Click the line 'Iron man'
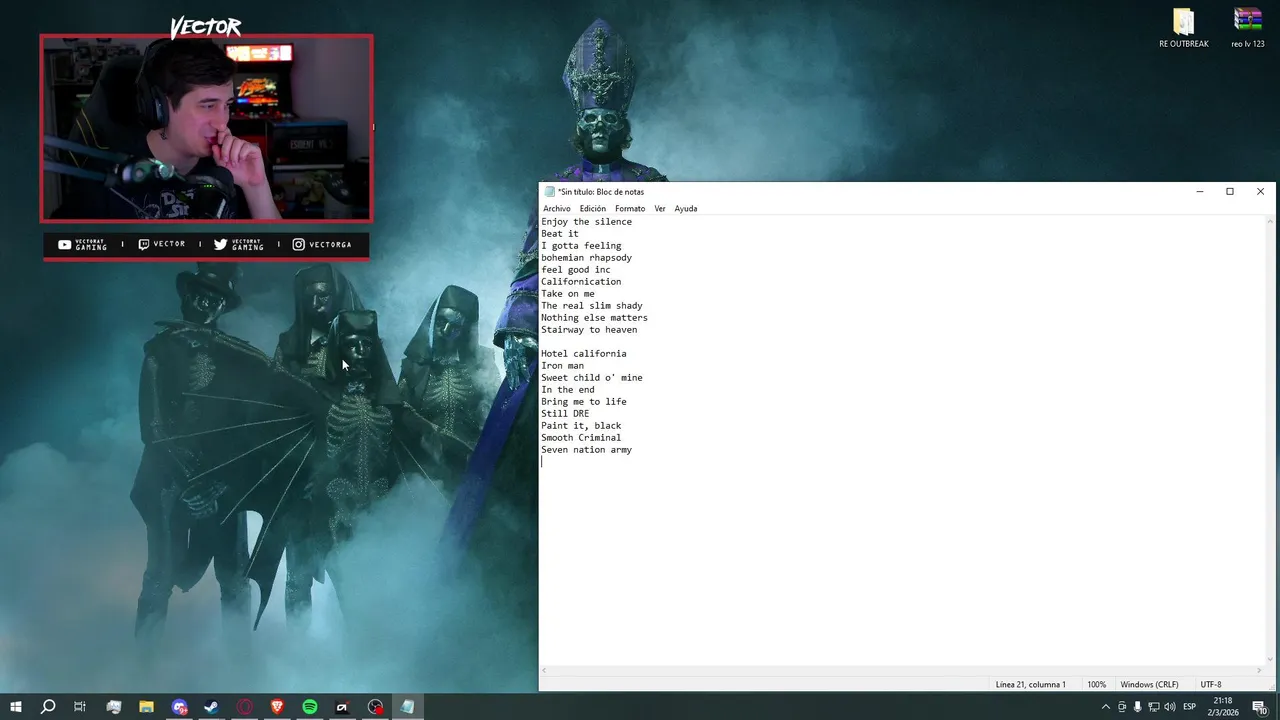 [x=562, y=366]
